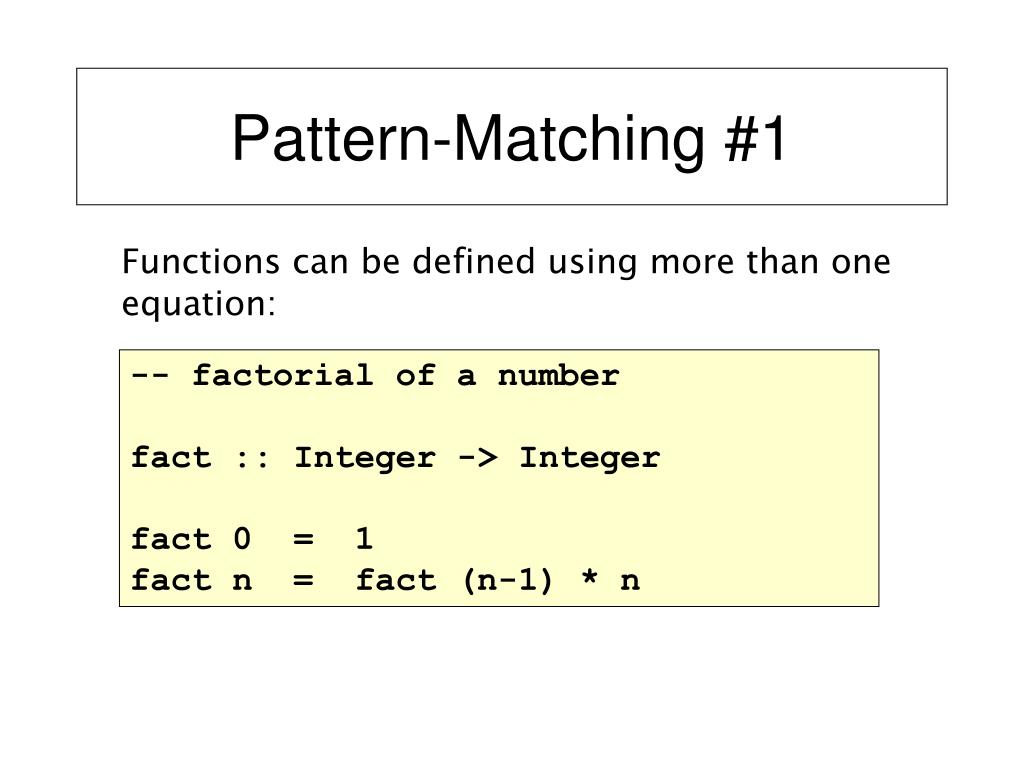Select the '::' symbol in type signature

click(x=251, y=459)
